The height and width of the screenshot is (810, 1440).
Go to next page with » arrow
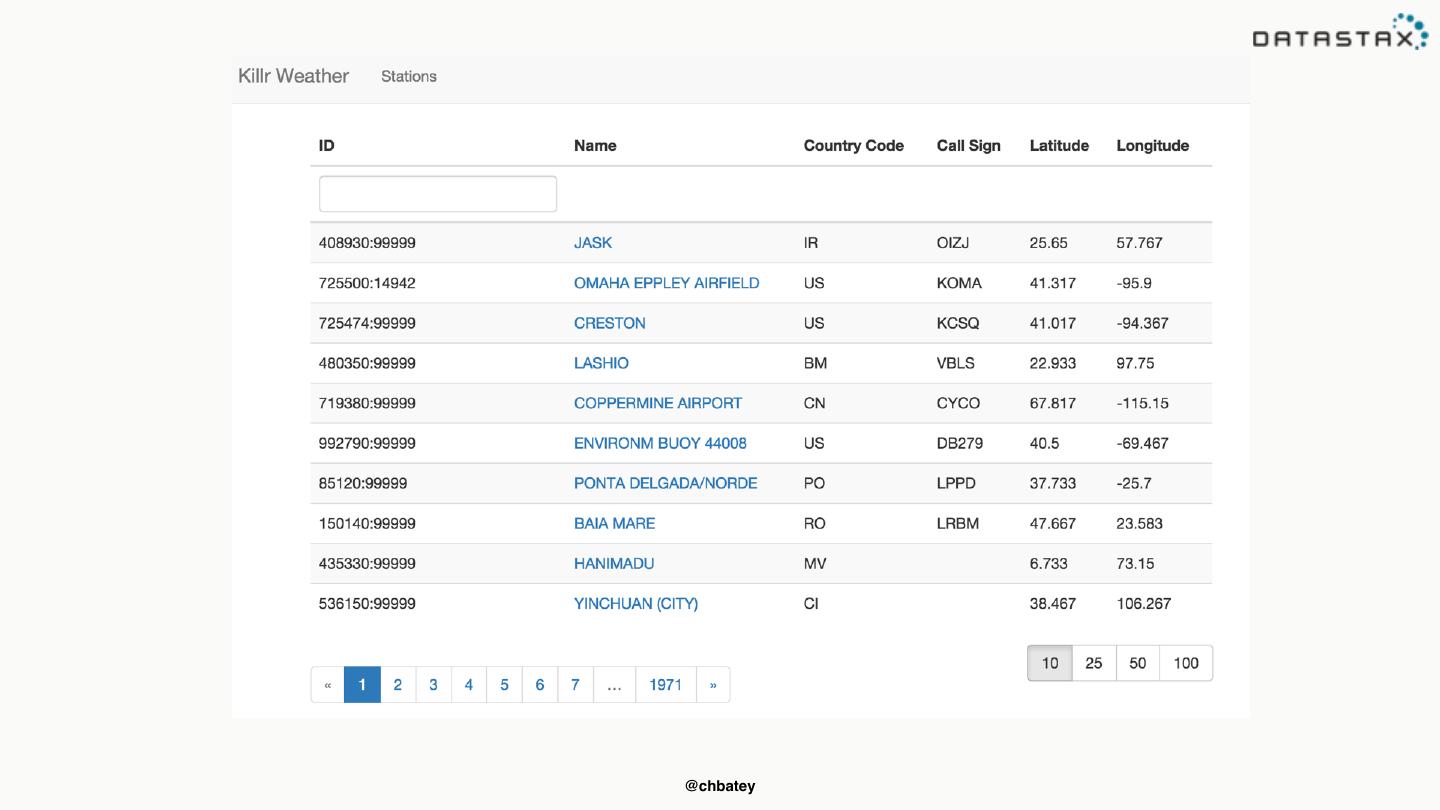tap(713, 685)
